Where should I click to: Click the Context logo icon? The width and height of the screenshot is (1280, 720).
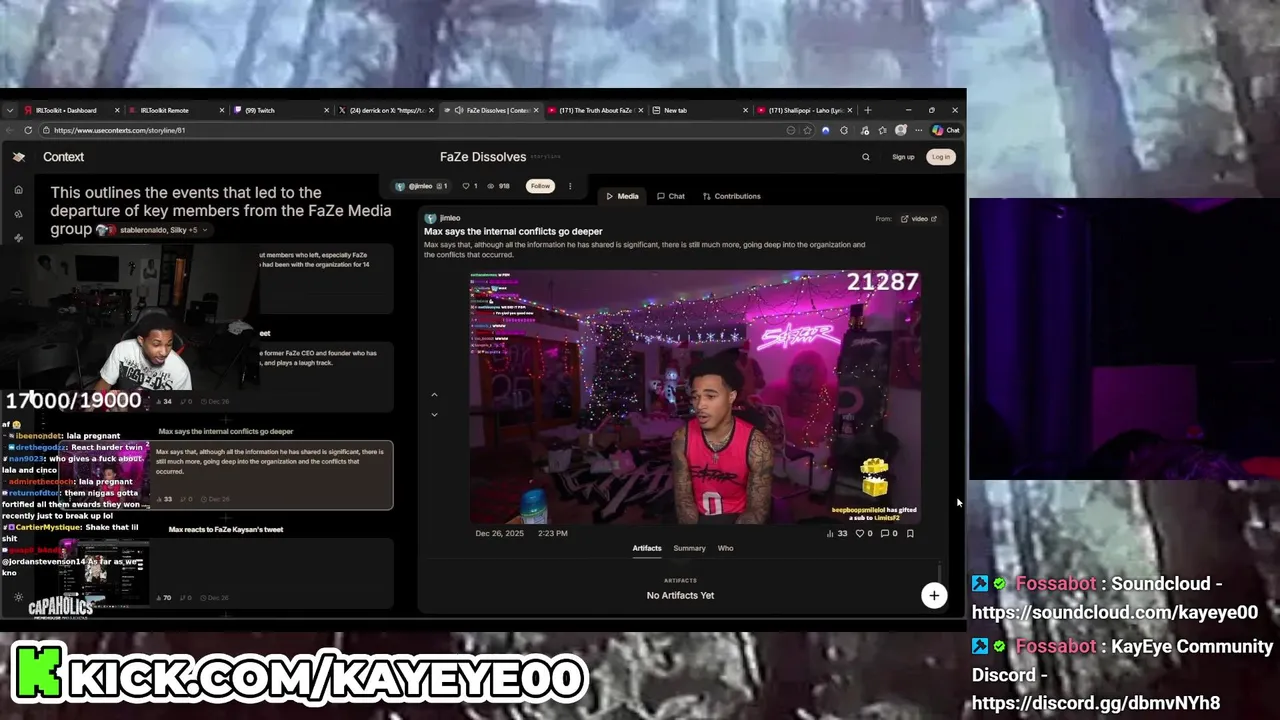(x=18, y=157)
